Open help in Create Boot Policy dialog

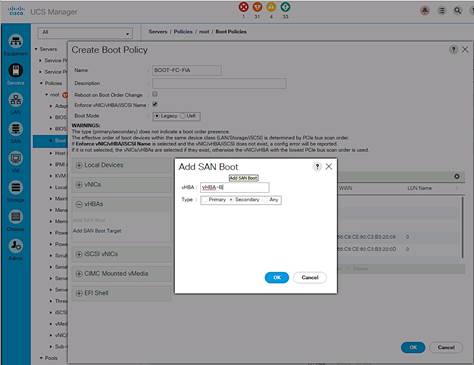453,50
